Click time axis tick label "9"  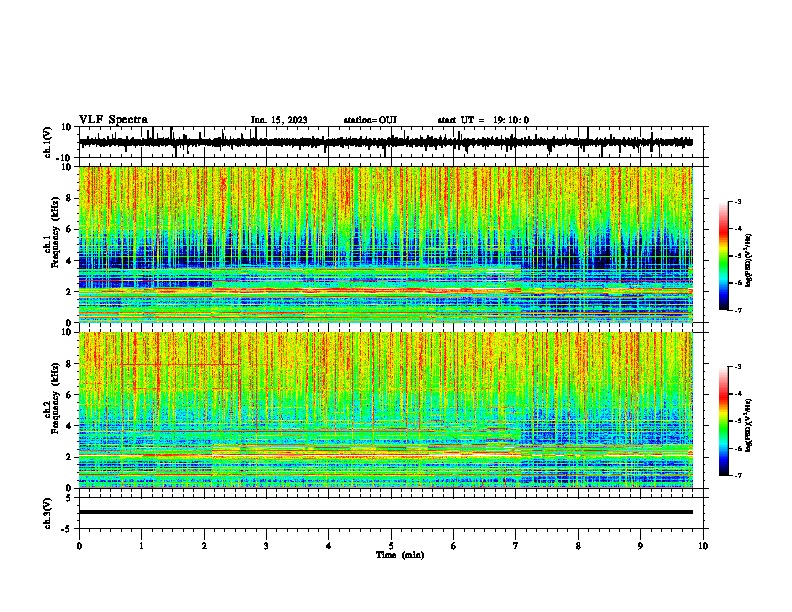click(640, 546)
